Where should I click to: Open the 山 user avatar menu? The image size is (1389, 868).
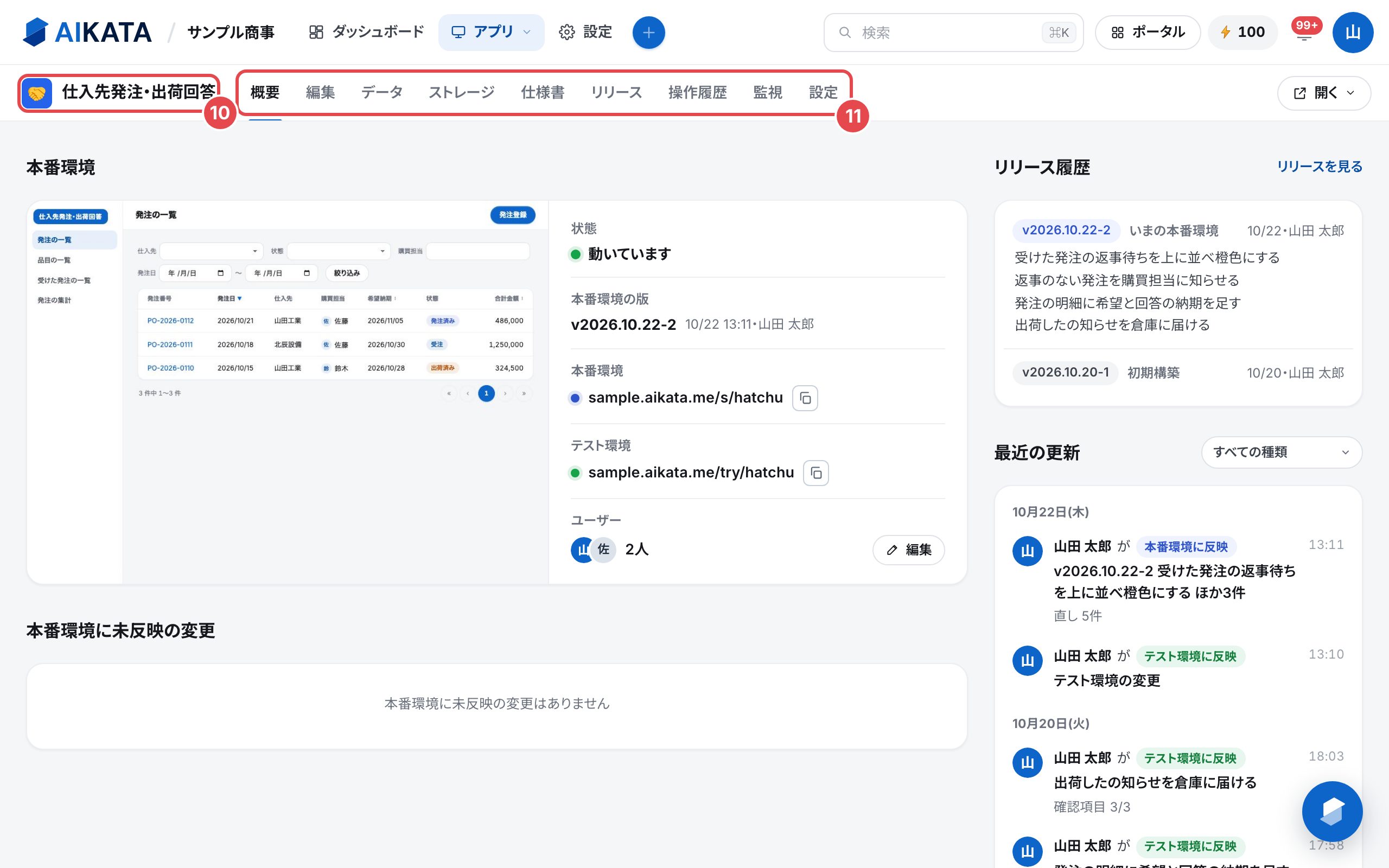click(1353, 32)
